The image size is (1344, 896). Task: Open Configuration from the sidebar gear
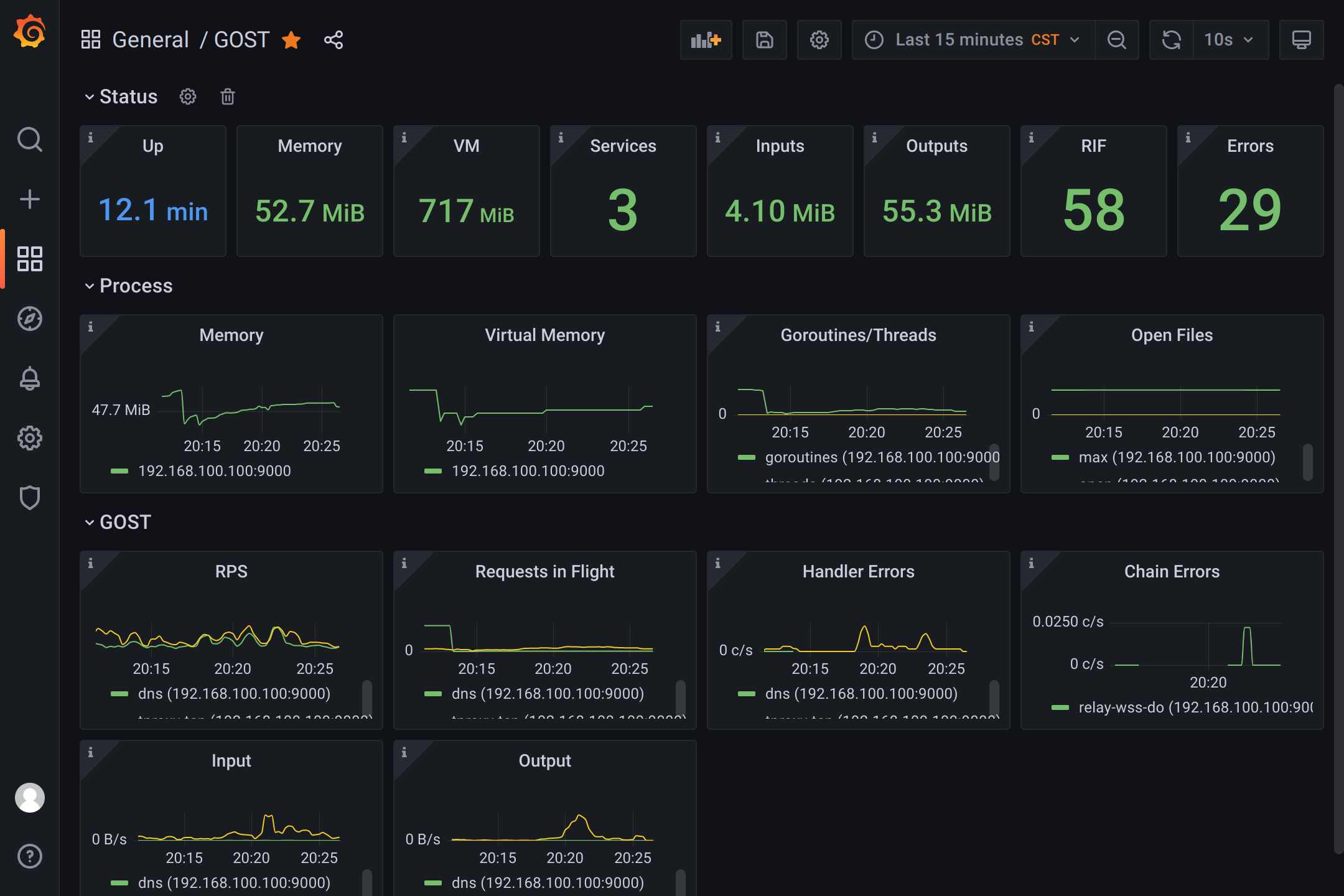29,438
